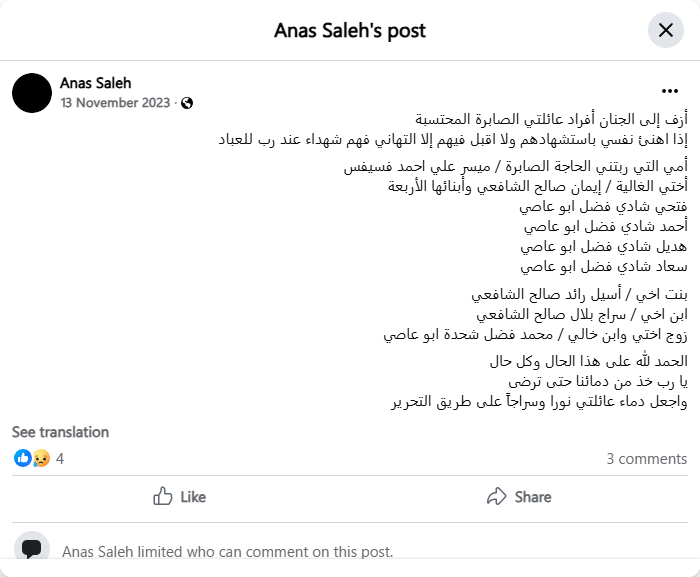700x577 pixels.
Task: Click the comment bubble icon at bottom
Action: pos(32,549)
